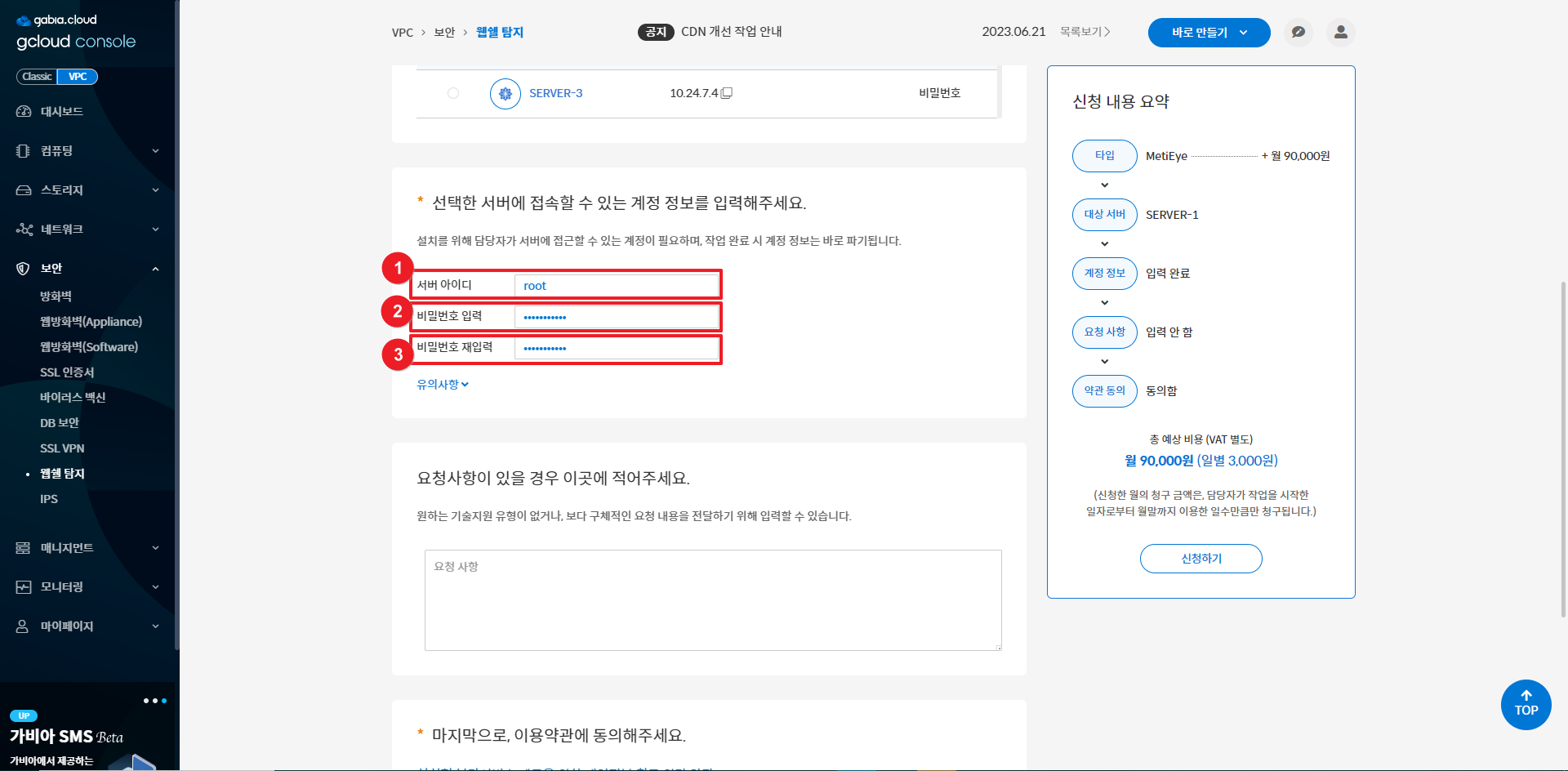Image resolution: width=1568 pixels, height=771 pixels.
Task: Click the computing icon in sidebar
Action: click(x=24, y=151)
